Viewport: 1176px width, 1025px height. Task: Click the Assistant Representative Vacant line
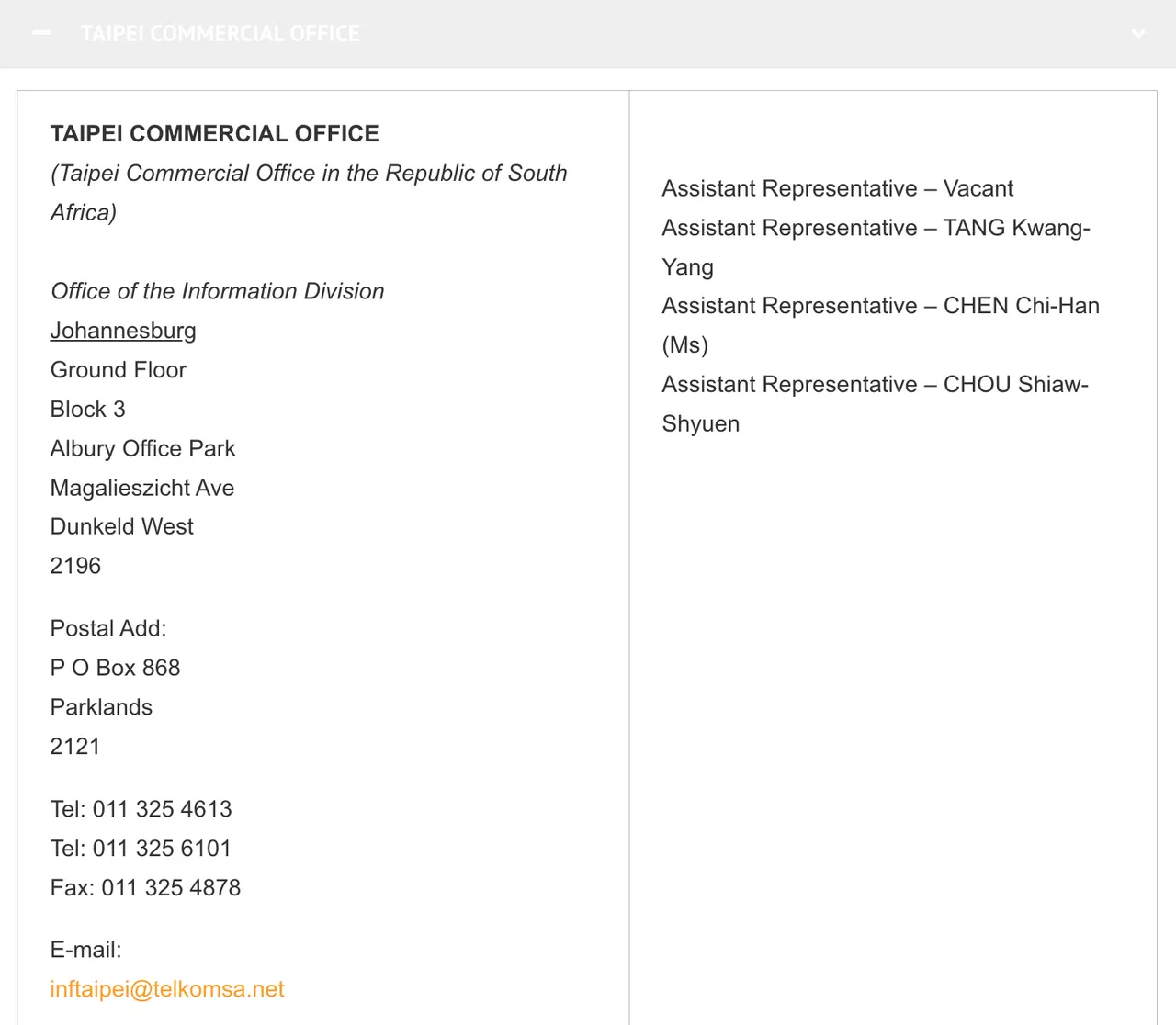coord(837,189)
